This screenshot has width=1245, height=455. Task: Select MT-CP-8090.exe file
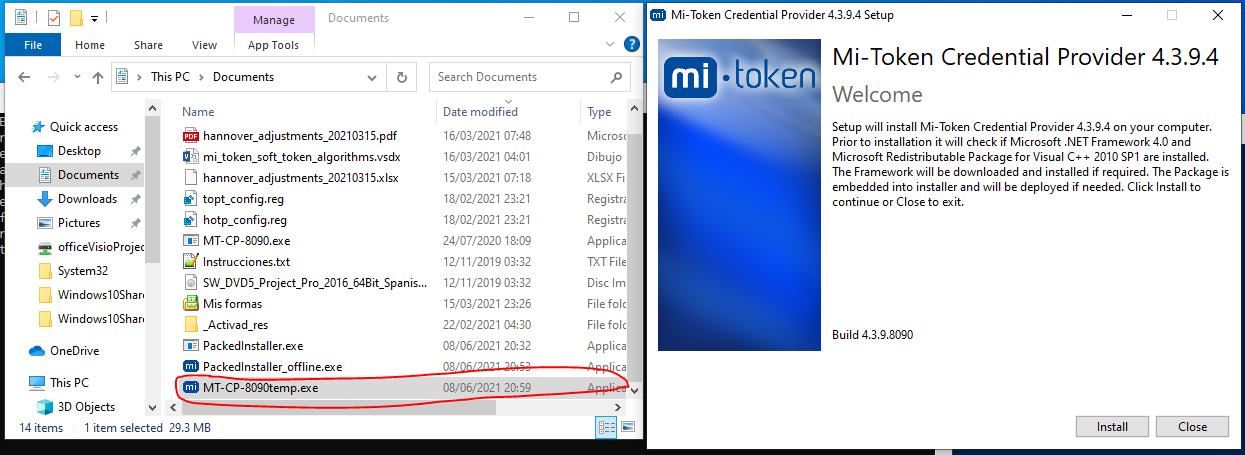click(246, 241)
